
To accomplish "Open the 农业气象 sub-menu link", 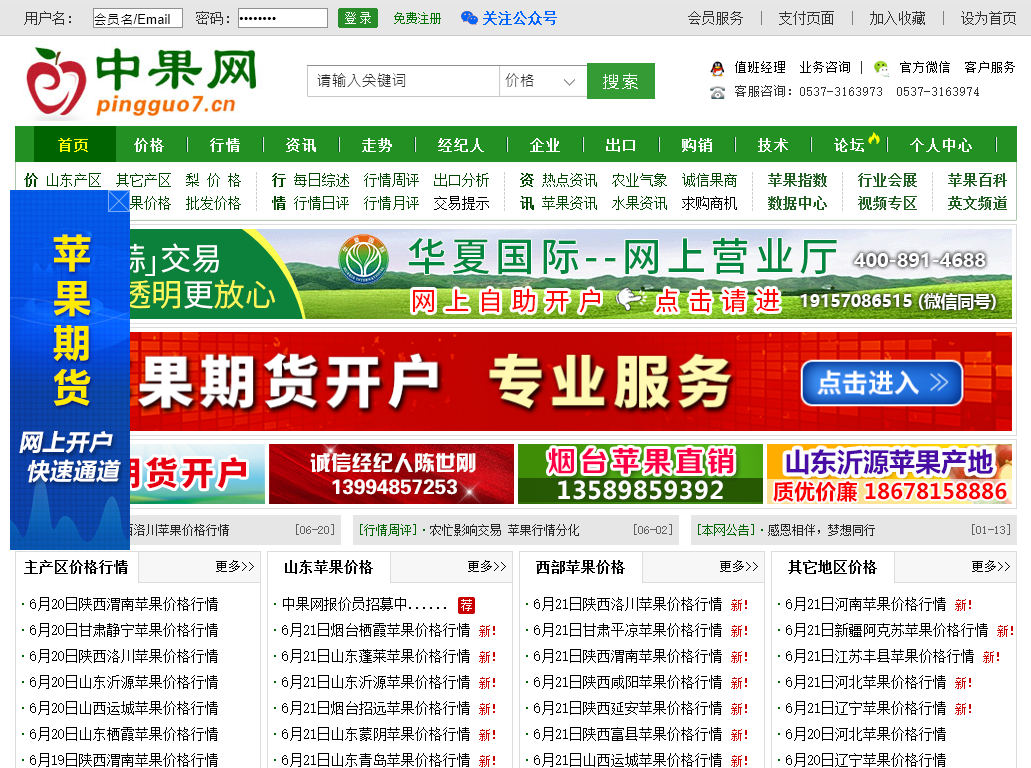I will click(639, 180).
